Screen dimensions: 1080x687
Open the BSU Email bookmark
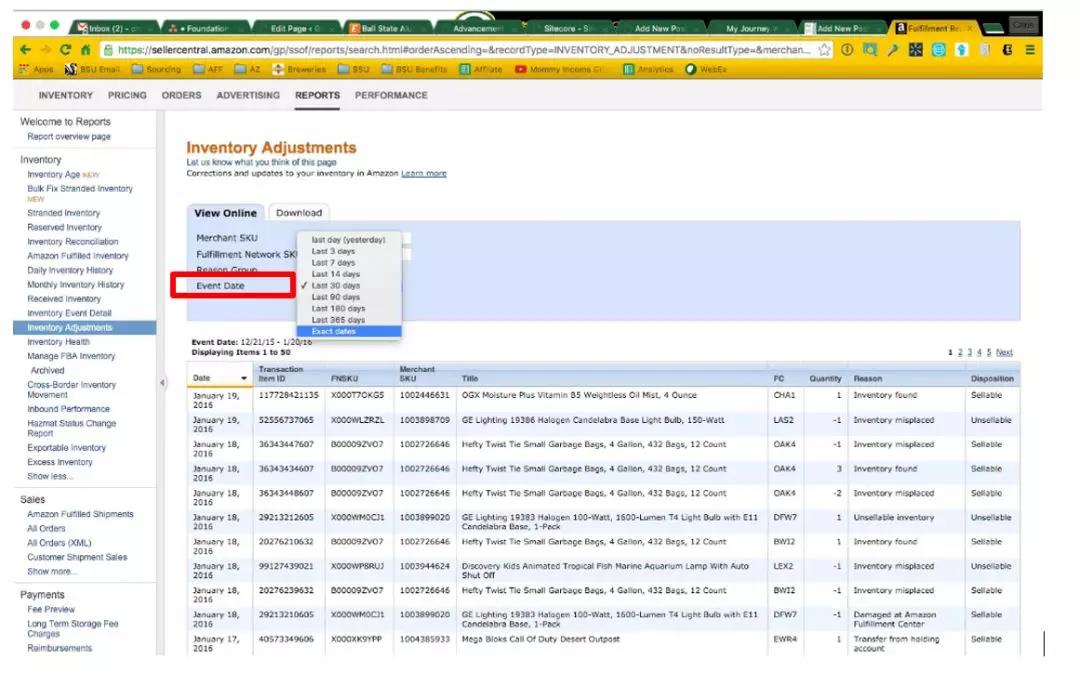point(92,70)
